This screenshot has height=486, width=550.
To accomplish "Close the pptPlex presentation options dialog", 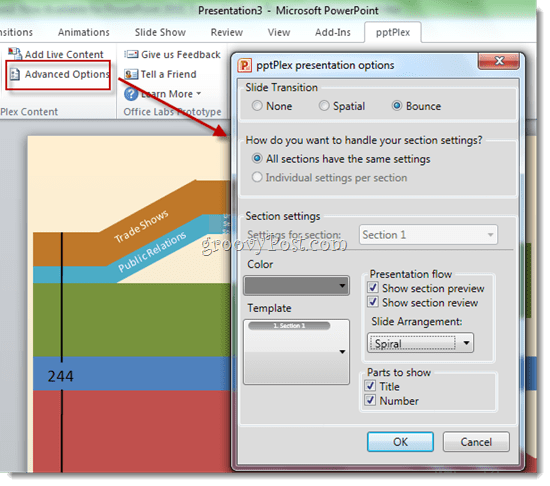I will pos(498,61).
